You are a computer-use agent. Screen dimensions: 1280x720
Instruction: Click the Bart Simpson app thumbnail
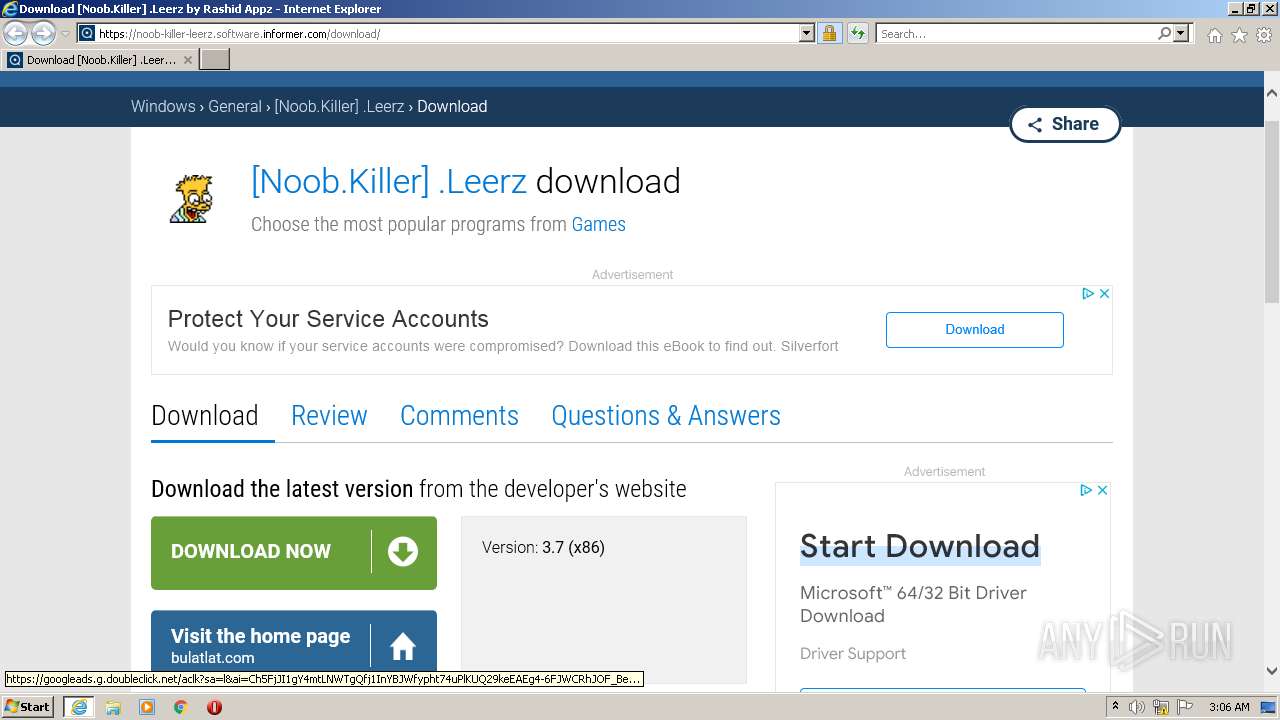pos(190,198)
